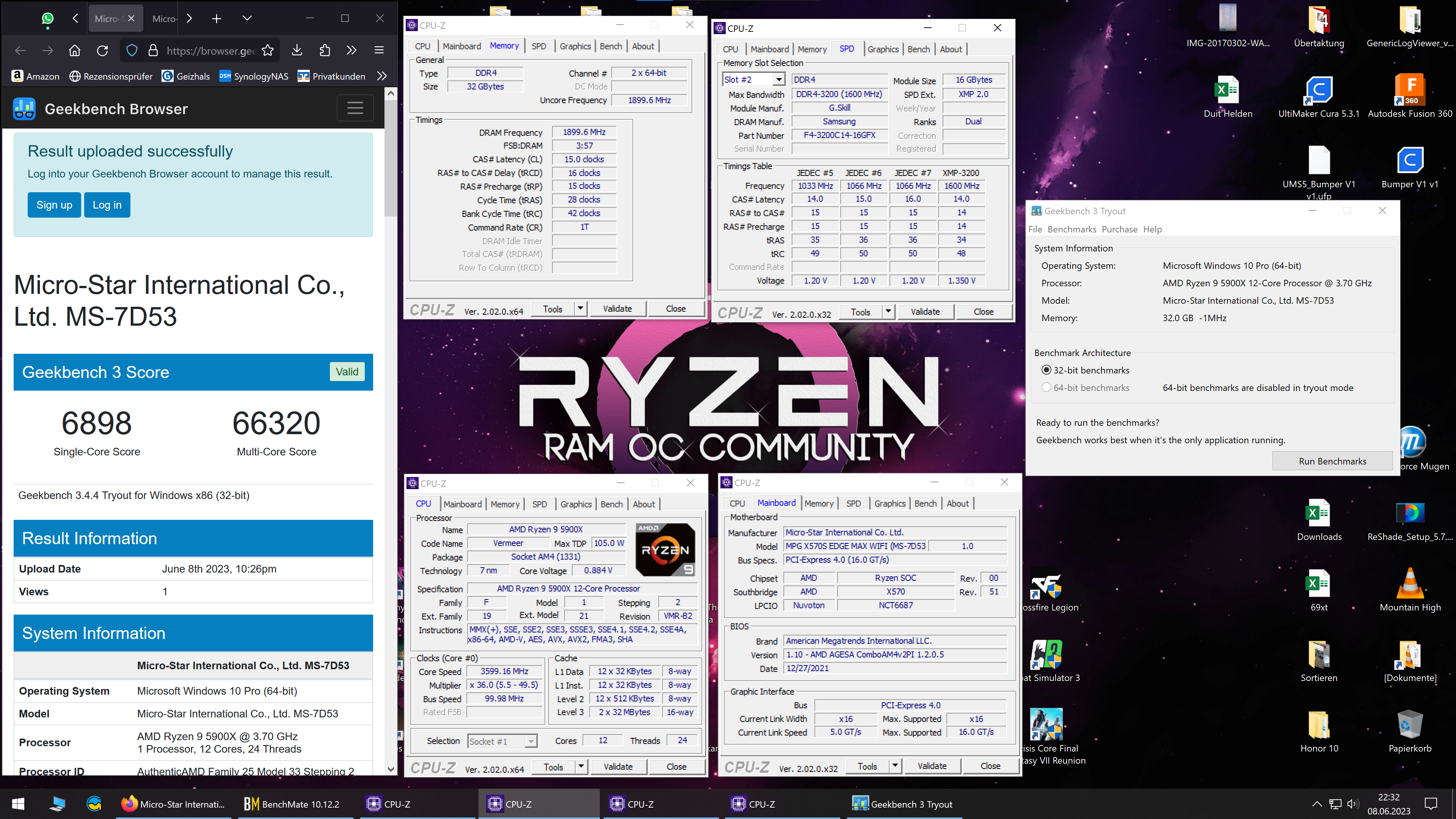Switch to Mainboard tab in Memory CPU-Z window
The height and width of the screenshot is (819, 1456).
[461, 46]
